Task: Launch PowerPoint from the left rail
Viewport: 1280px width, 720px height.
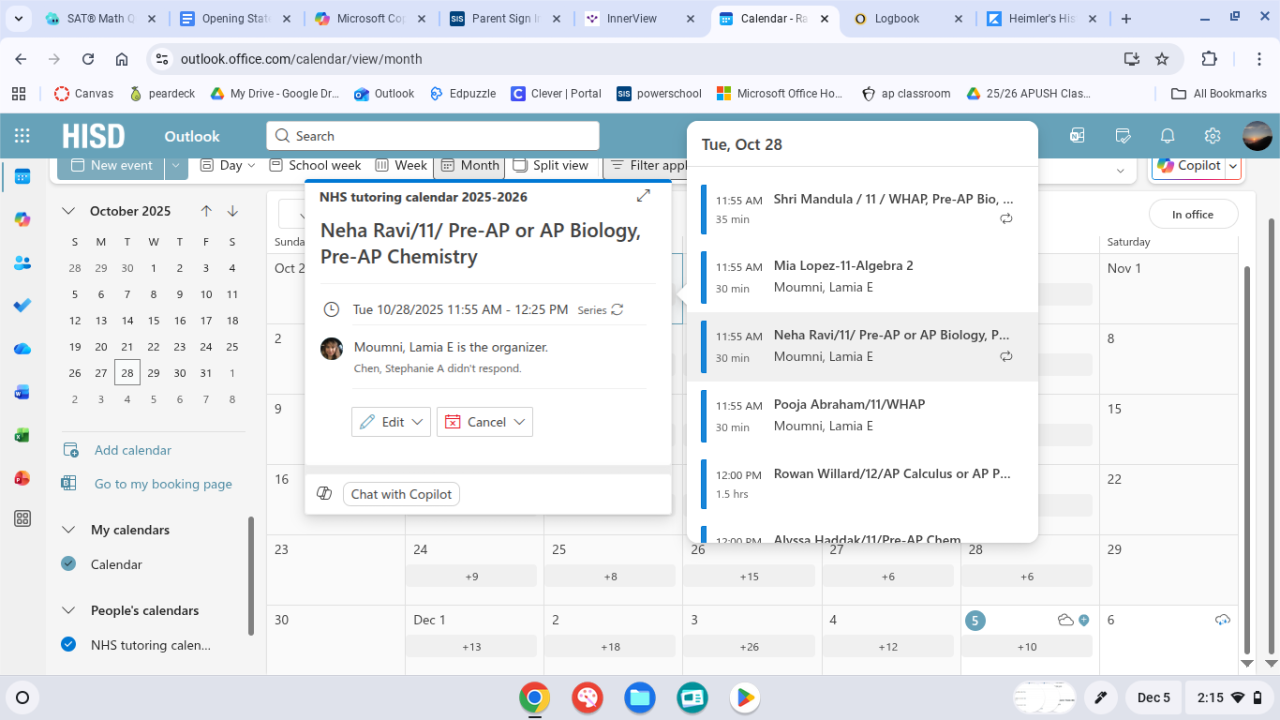Action: pos(22,478)
